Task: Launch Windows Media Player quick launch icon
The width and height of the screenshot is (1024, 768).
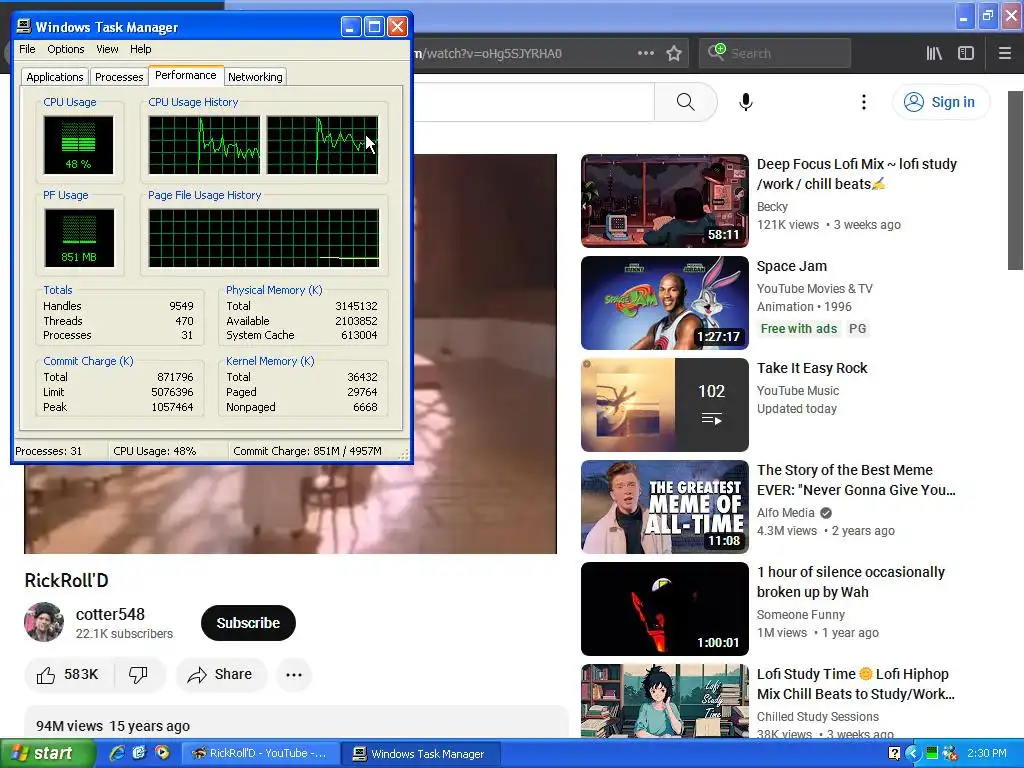Action: coord(162,753)
